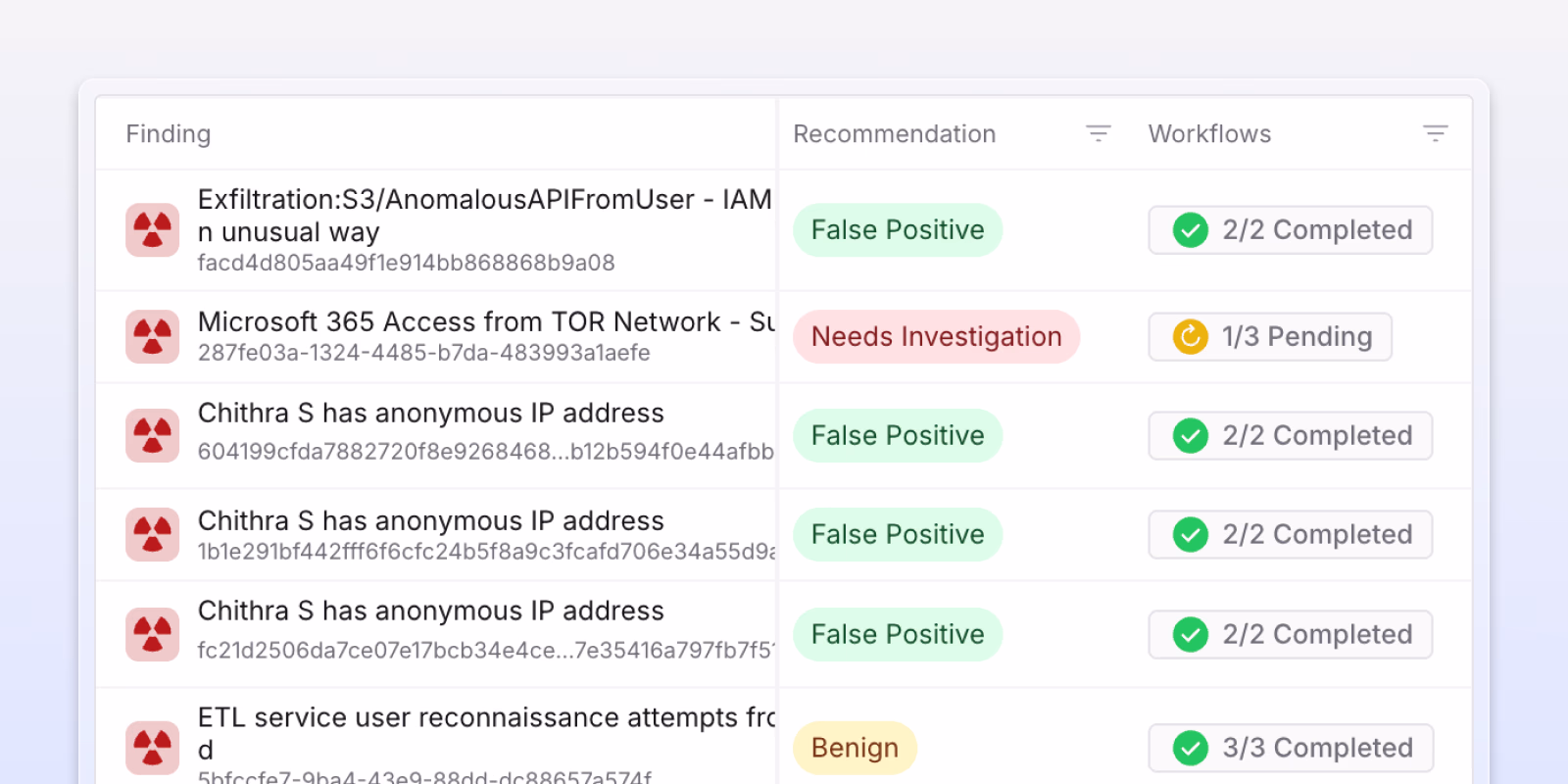
Task: Click the Finding column header
Action: [168, 133]
